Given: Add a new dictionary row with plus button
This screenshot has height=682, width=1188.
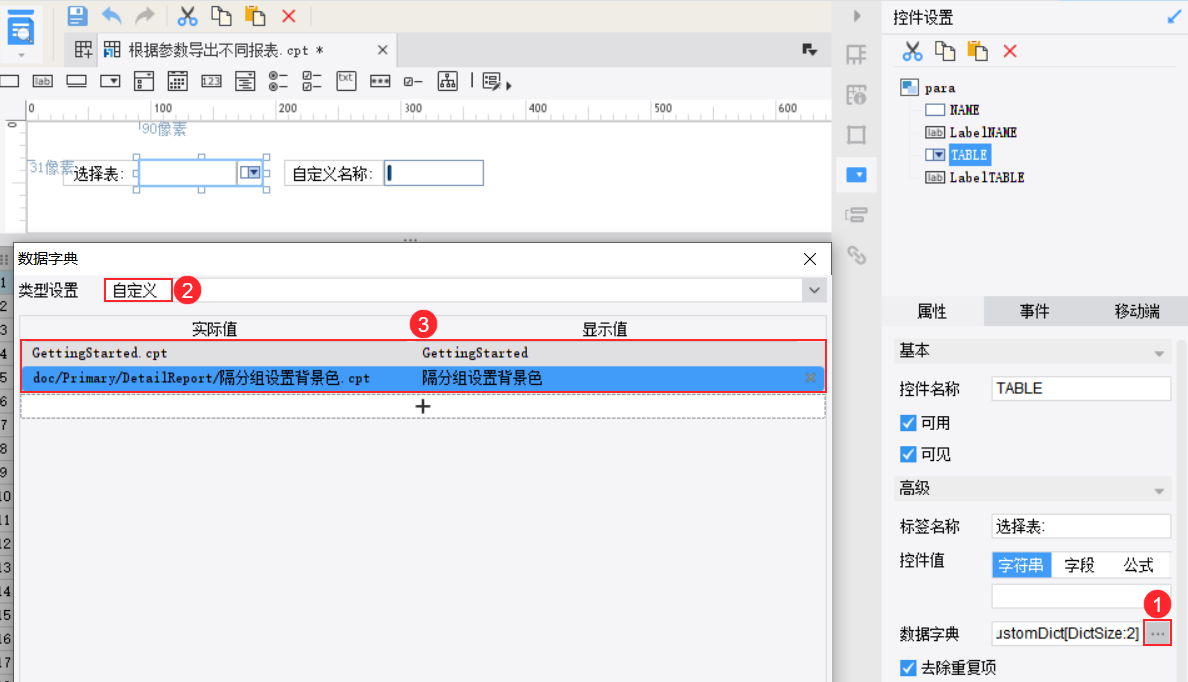Looking at the screenshot, I should pyautogui.click(x=423, y=406).
